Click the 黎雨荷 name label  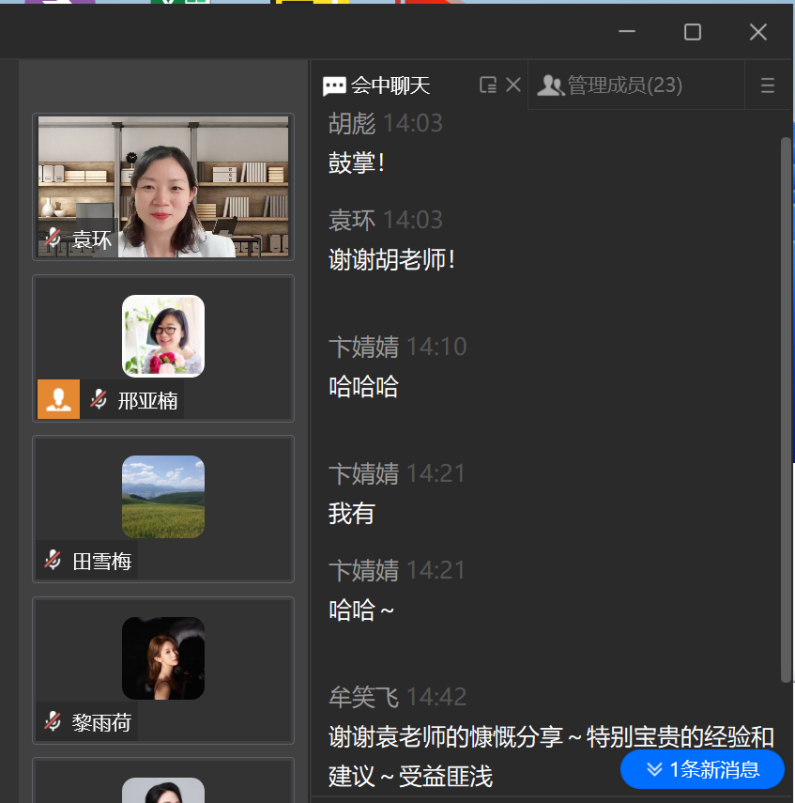[x=102, y=723]
